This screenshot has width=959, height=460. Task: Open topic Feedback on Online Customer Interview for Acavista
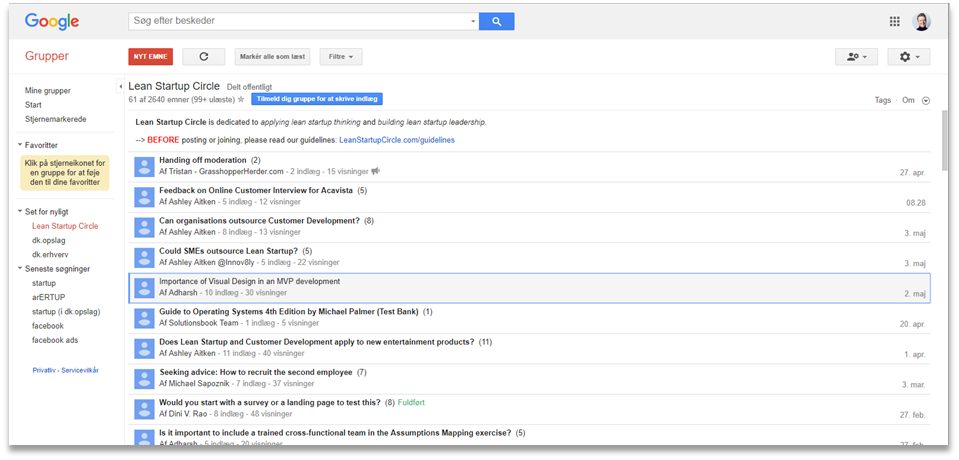(x=256, y=190)
